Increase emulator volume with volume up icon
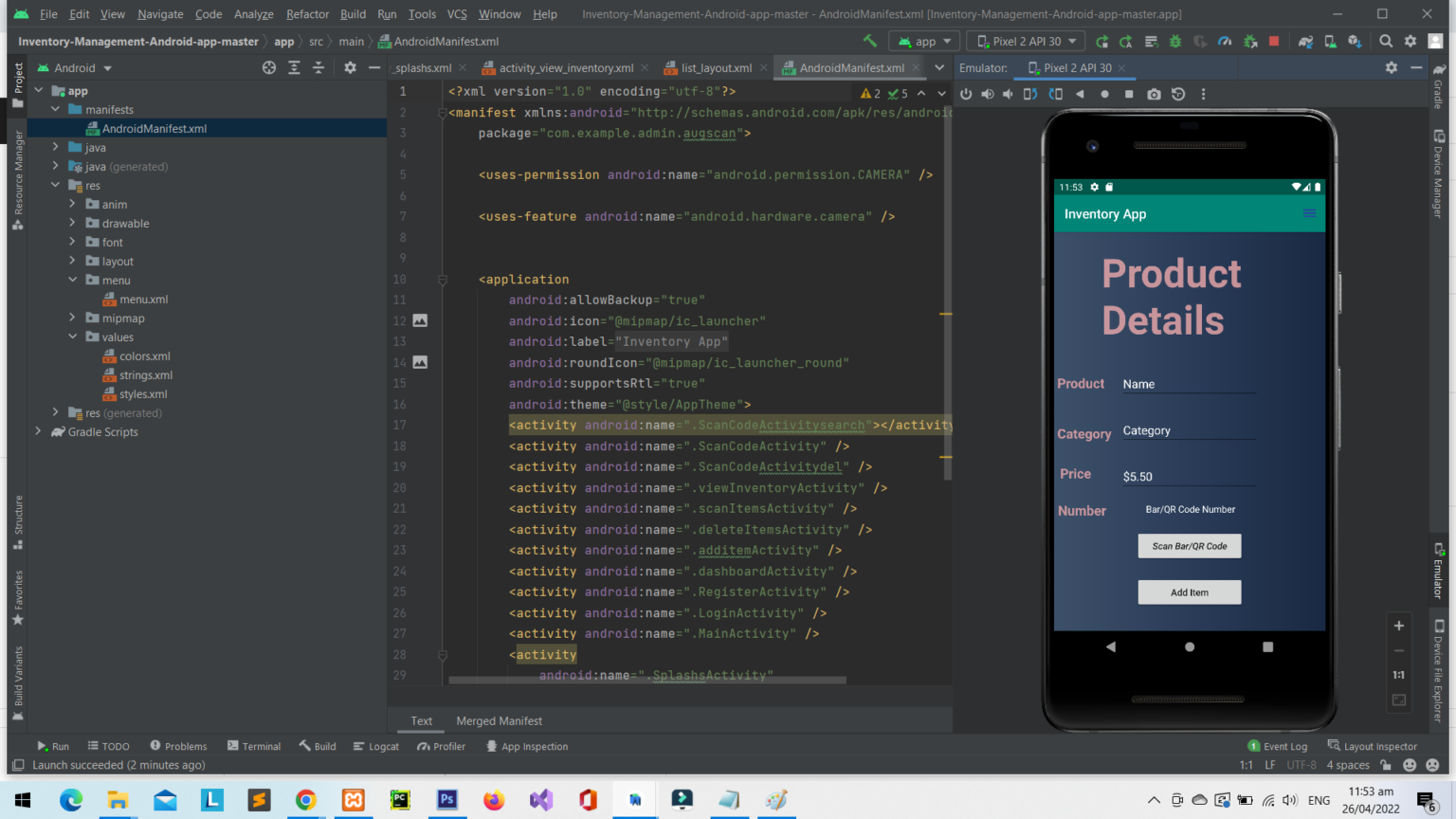Image resolution: width=1456 pixels, height=819 pixels. [x=987, y=93]
